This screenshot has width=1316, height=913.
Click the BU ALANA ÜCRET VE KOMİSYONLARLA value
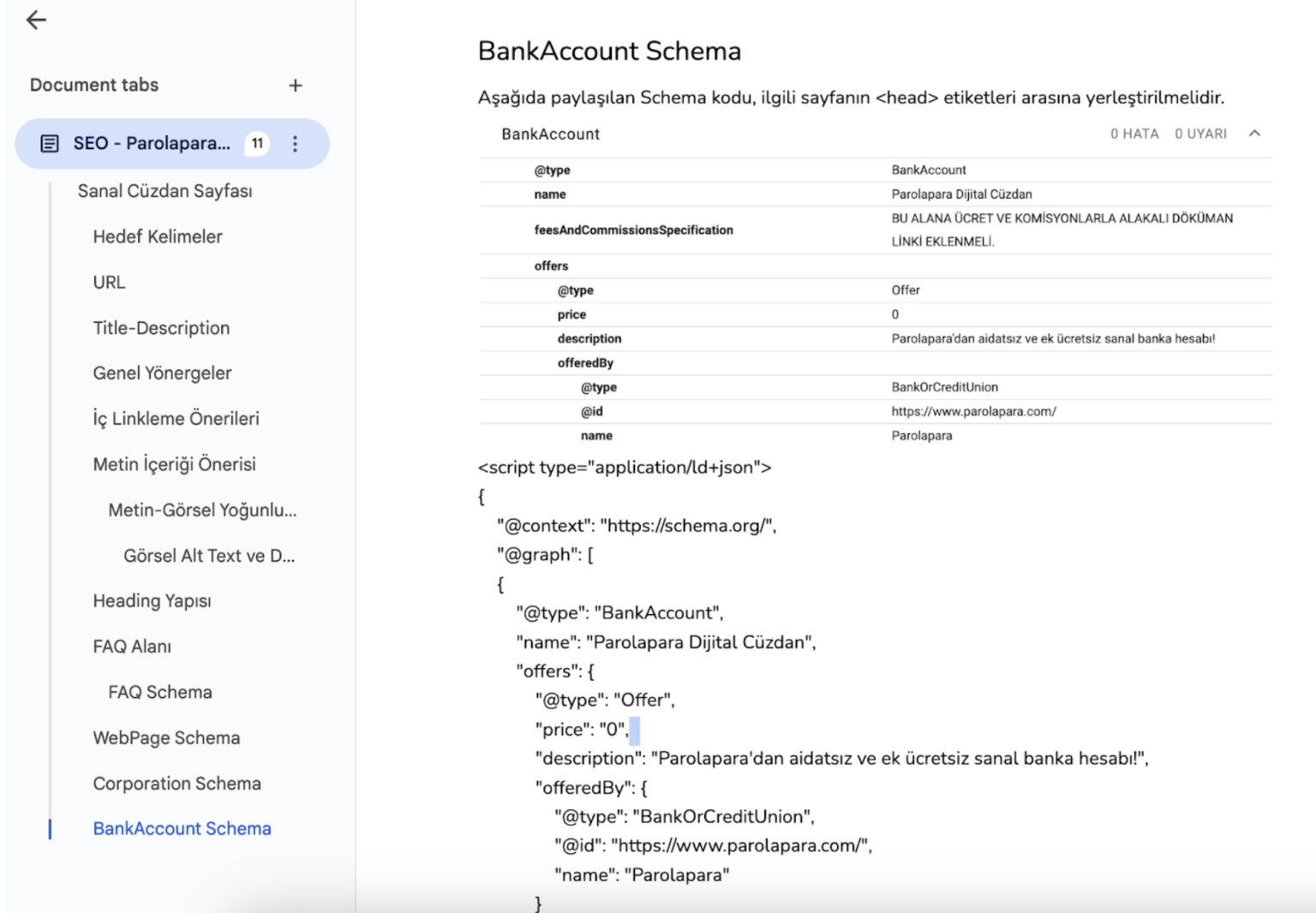[1062, 230]
